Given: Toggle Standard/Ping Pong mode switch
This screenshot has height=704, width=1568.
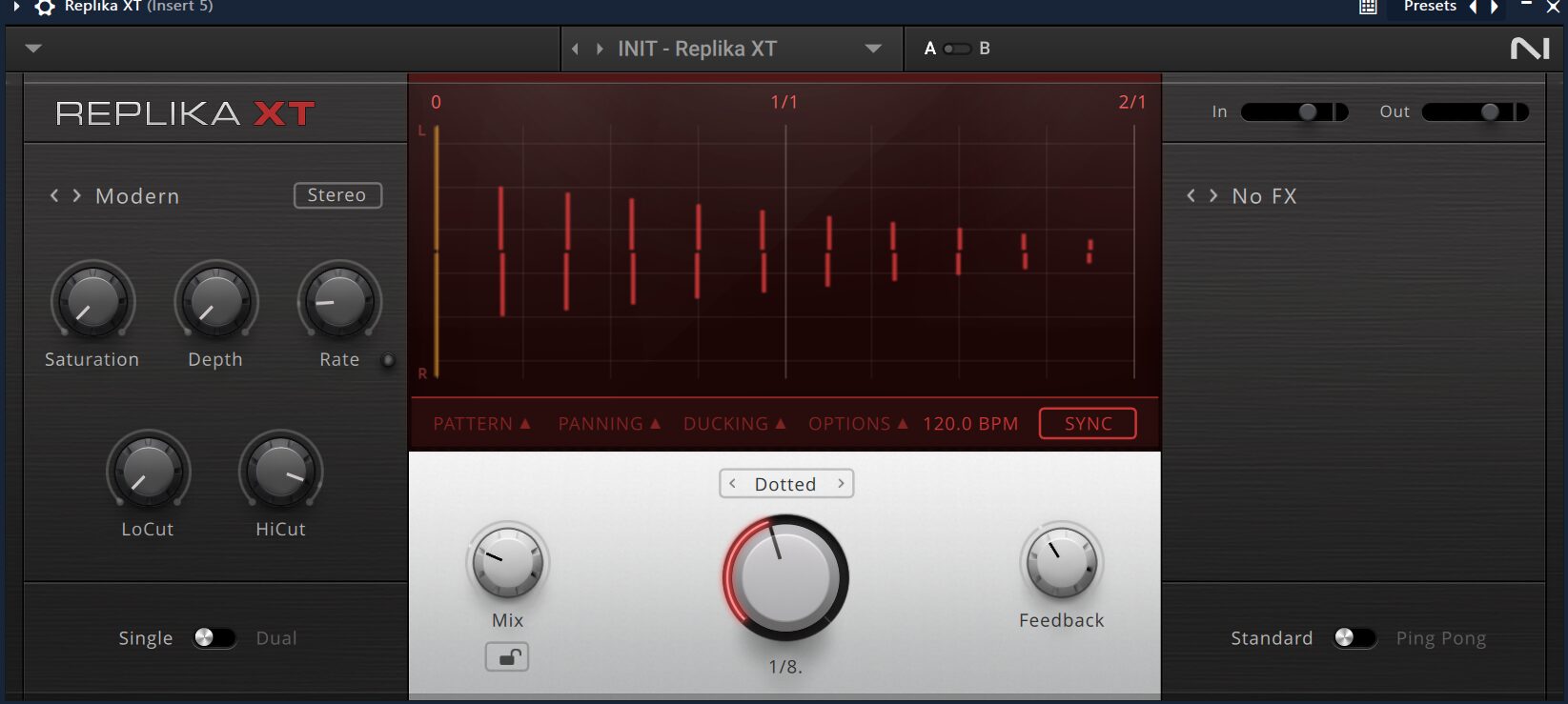Looking at the screenshot, I should (x=1354, y=637).
